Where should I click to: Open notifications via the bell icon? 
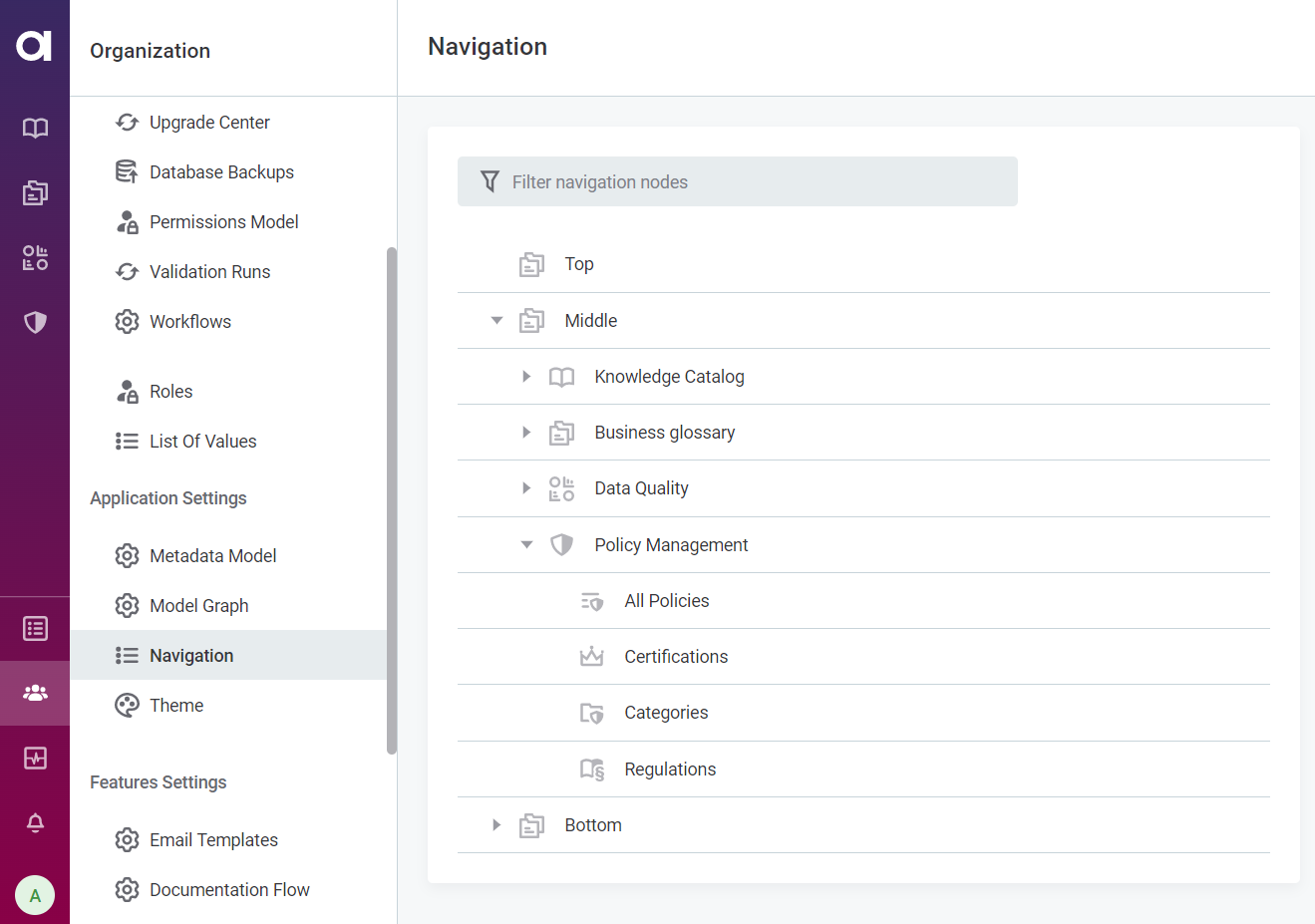pyautogui.click(x=35, y=823)
